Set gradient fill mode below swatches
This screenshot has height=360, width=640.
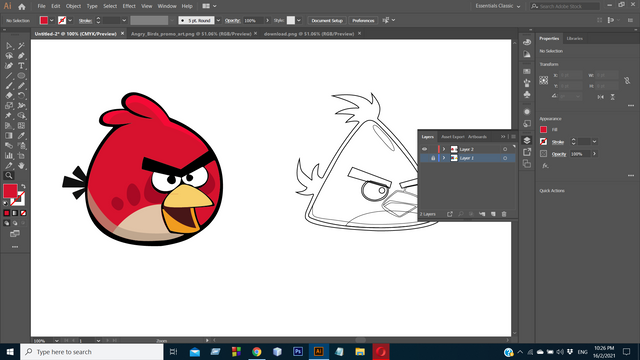[x=15, y=213]
